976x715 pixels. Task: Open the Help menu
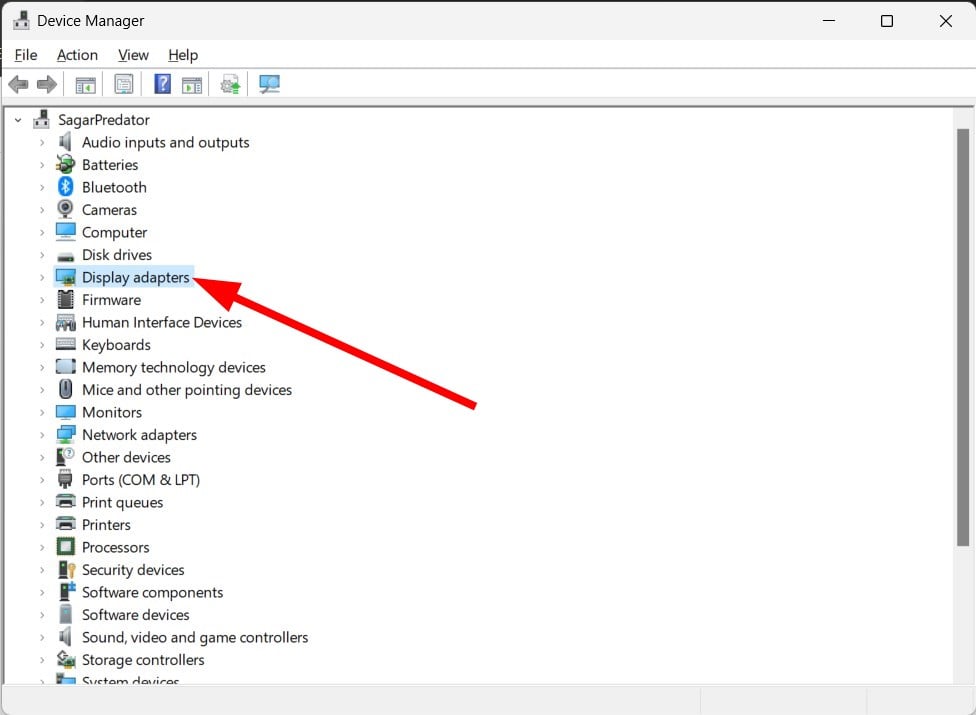click(183, 55)
